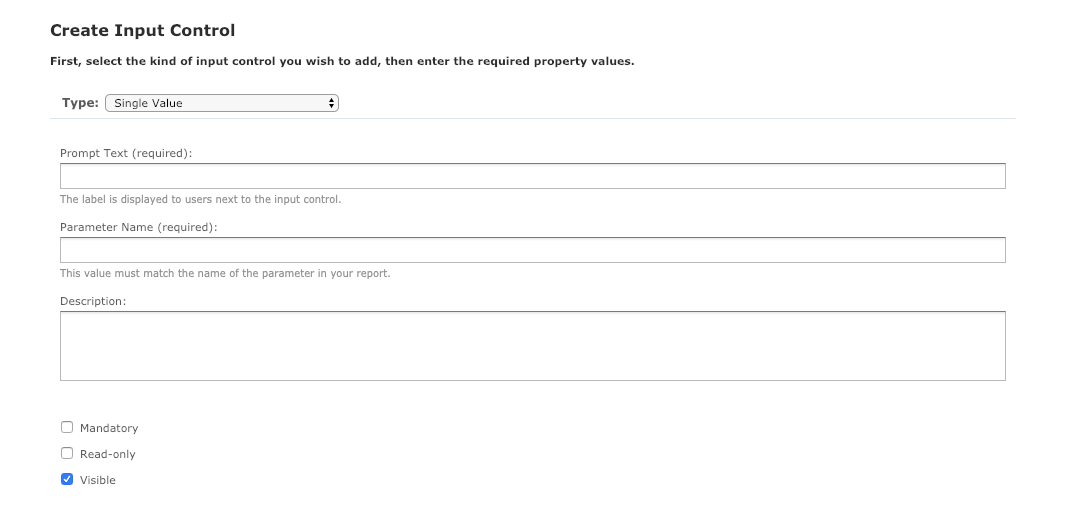This screenshot has width=1082, height=517.
Task: Click the "Prompt Text (required):" label
Action: coord(126,153)
